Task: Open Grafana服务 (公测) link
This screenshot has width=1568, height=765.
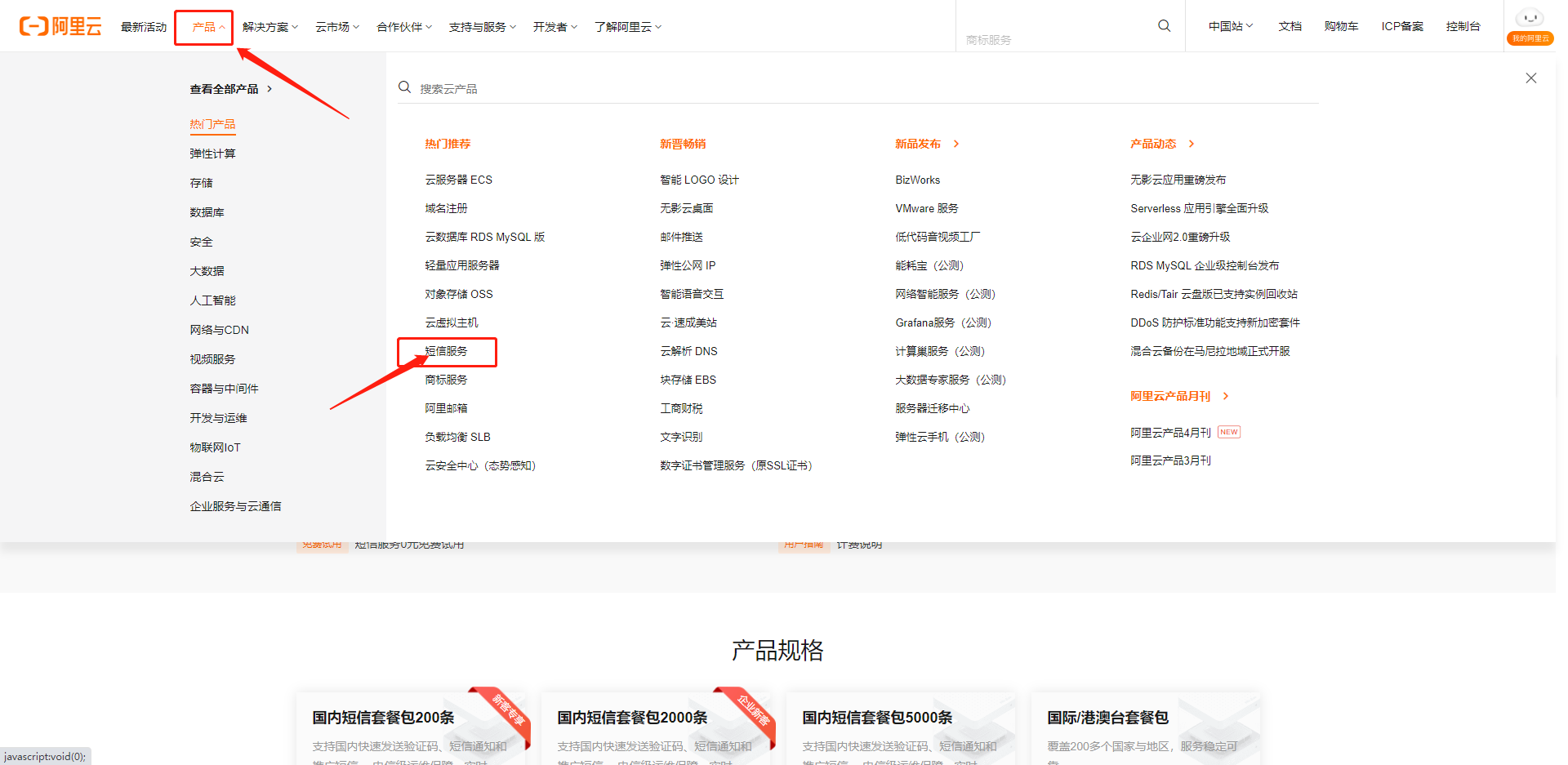Action: 943,322
